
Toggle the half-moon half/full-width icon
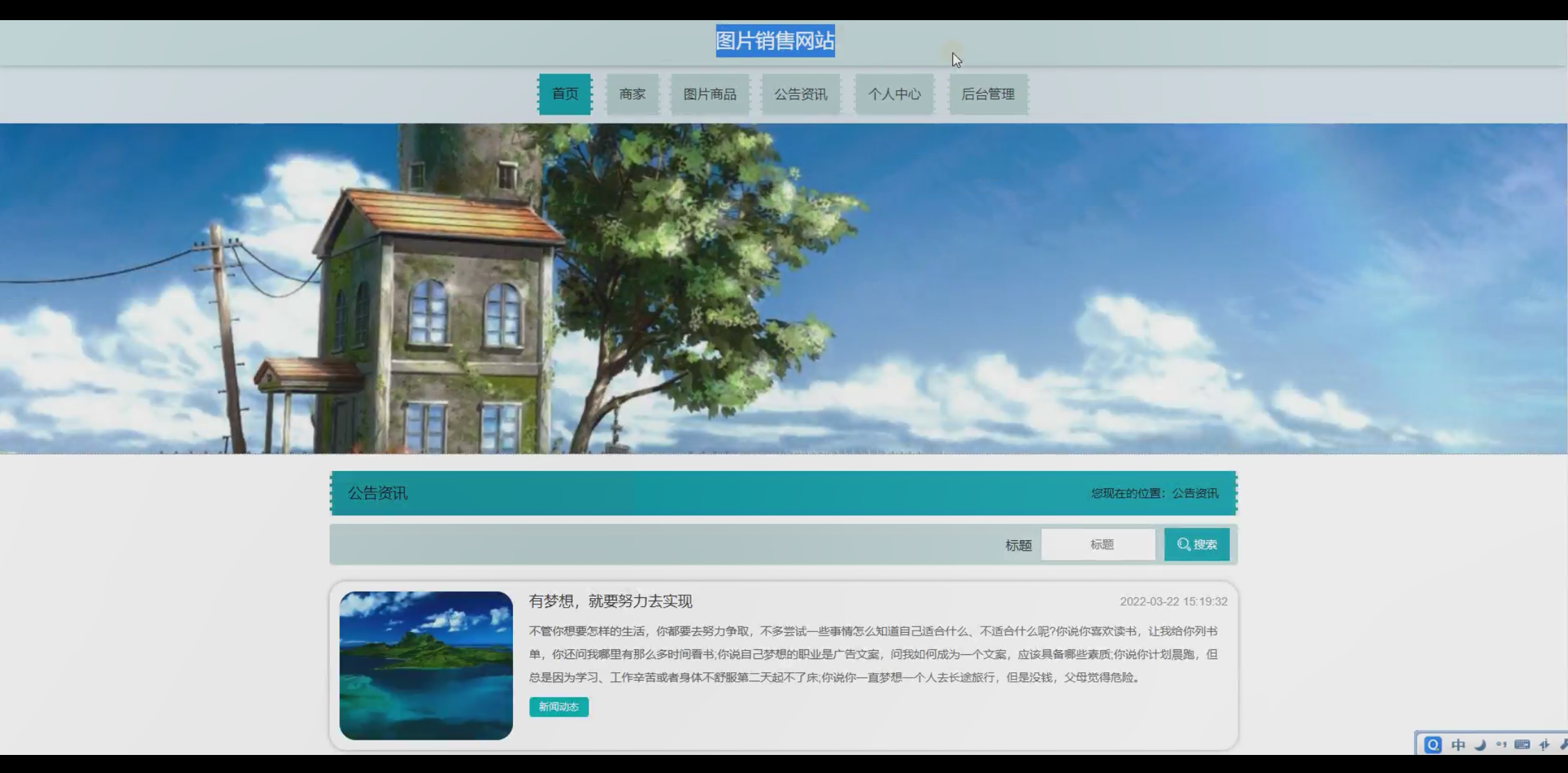coord(1480,745)
